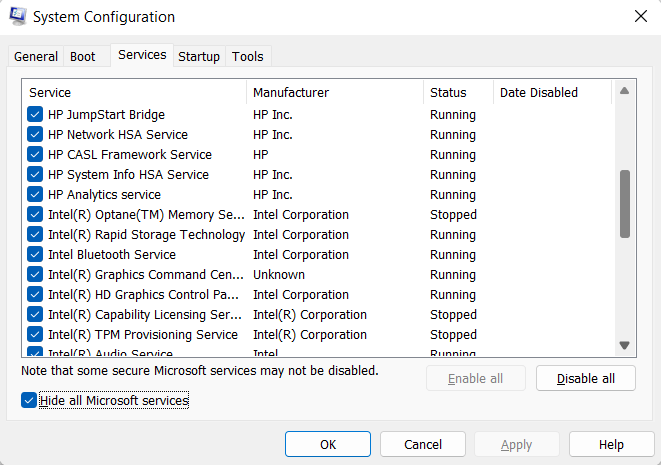Uncheck Intel(R) HD Graphics Control Panel service
The height and width of the screenshot is (465, 661).
tap(35, 295)
